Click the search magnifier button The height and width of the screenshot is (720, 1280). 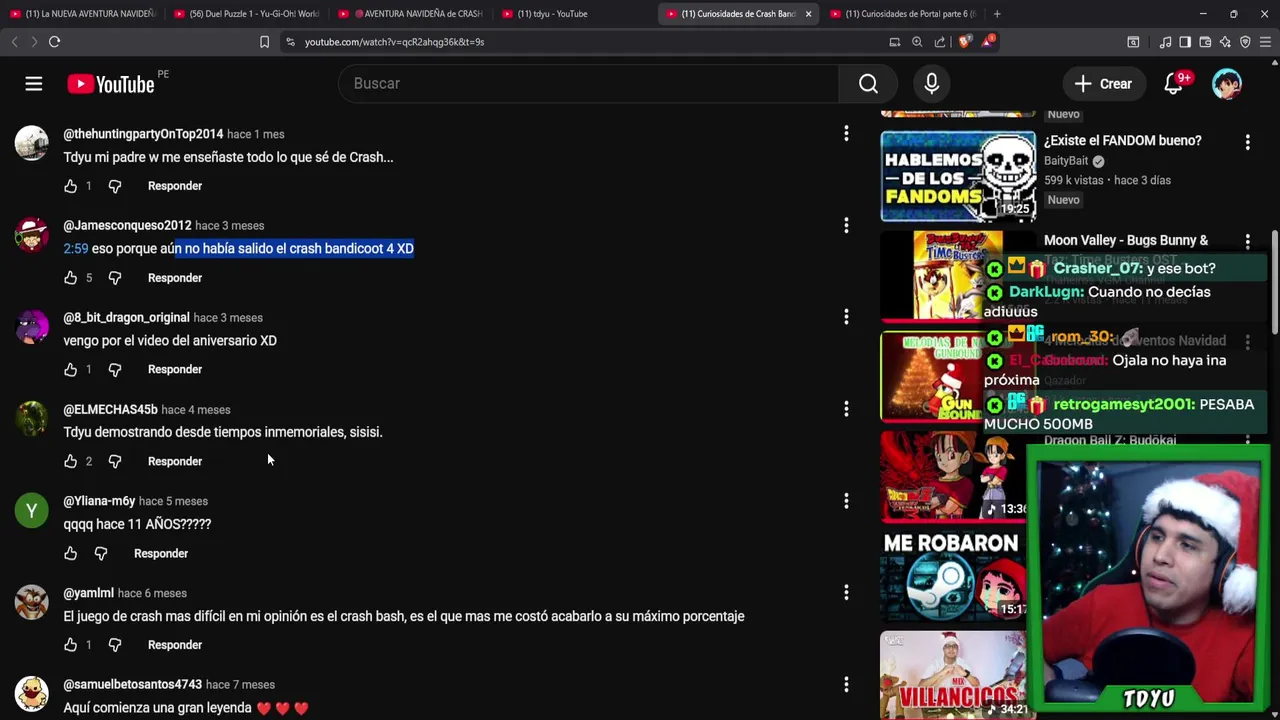click(x=868, y=84)
